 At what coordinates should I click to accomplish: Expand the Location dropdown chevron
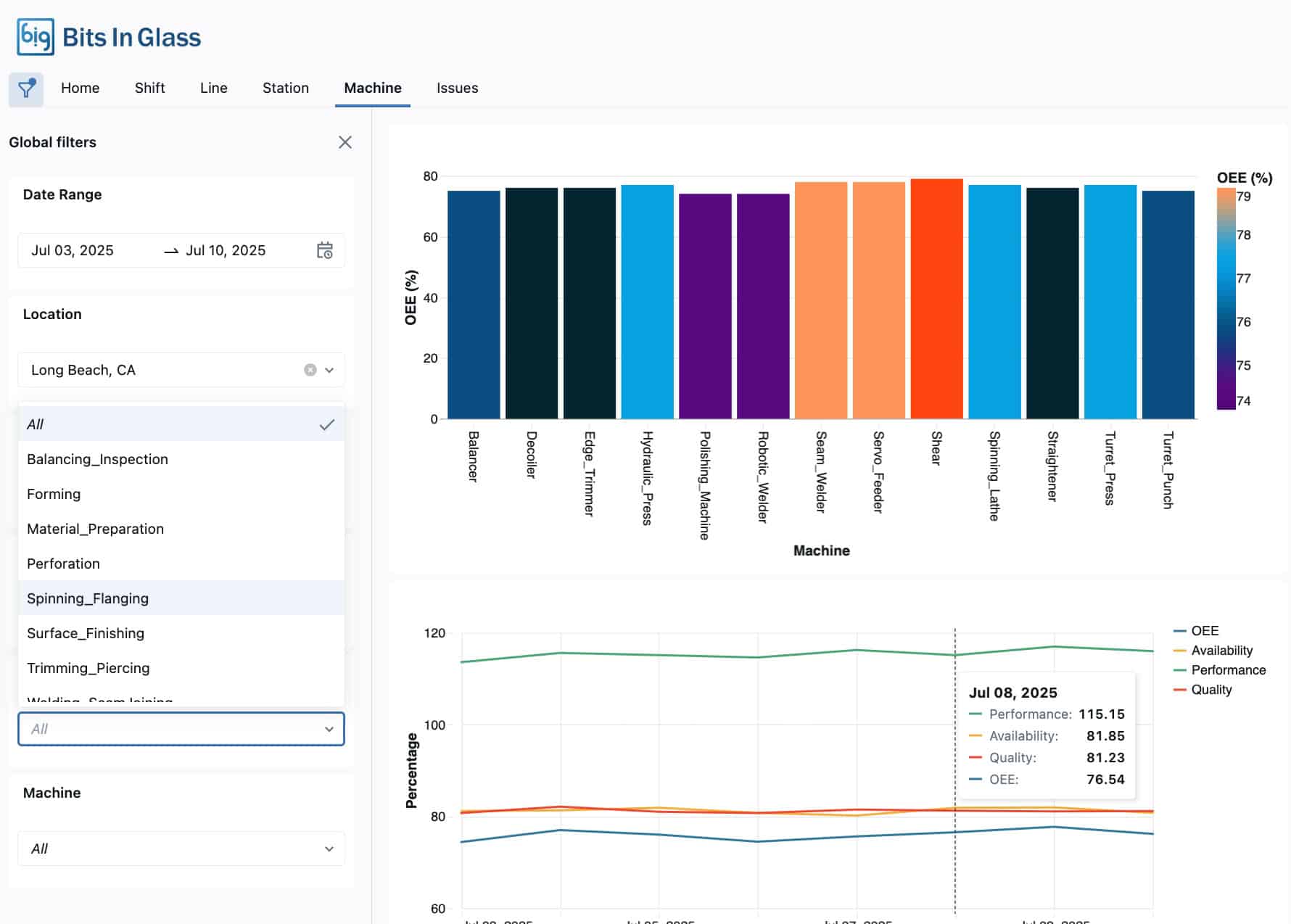[x=329, y=370]
